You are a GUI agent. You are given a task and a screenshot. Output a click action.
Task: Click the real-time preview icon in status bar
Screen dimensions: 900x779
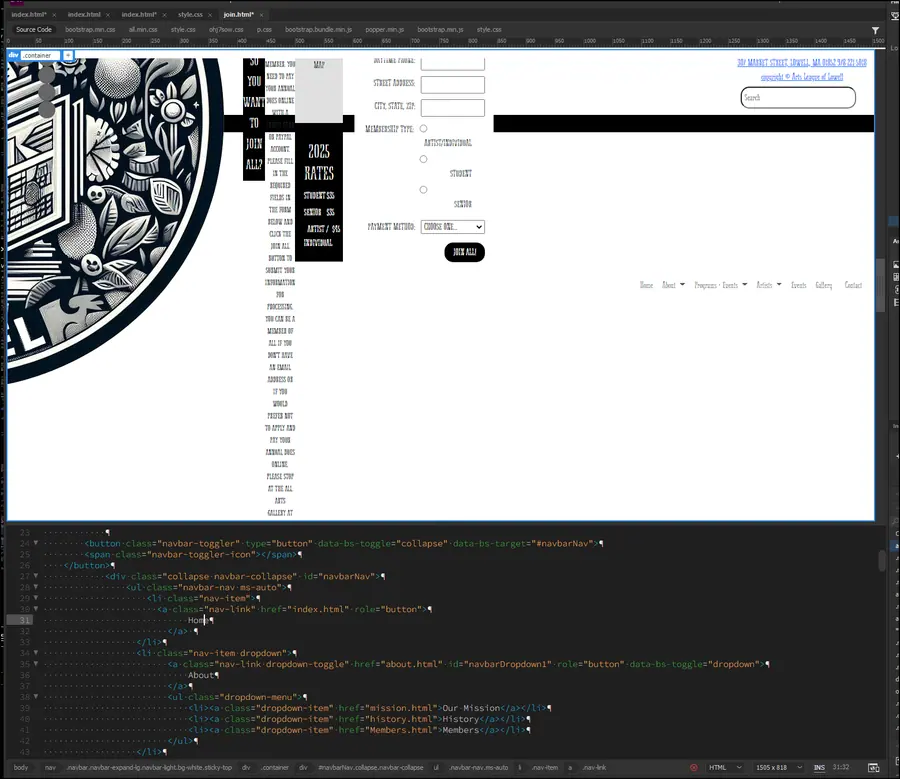[874, 768]
